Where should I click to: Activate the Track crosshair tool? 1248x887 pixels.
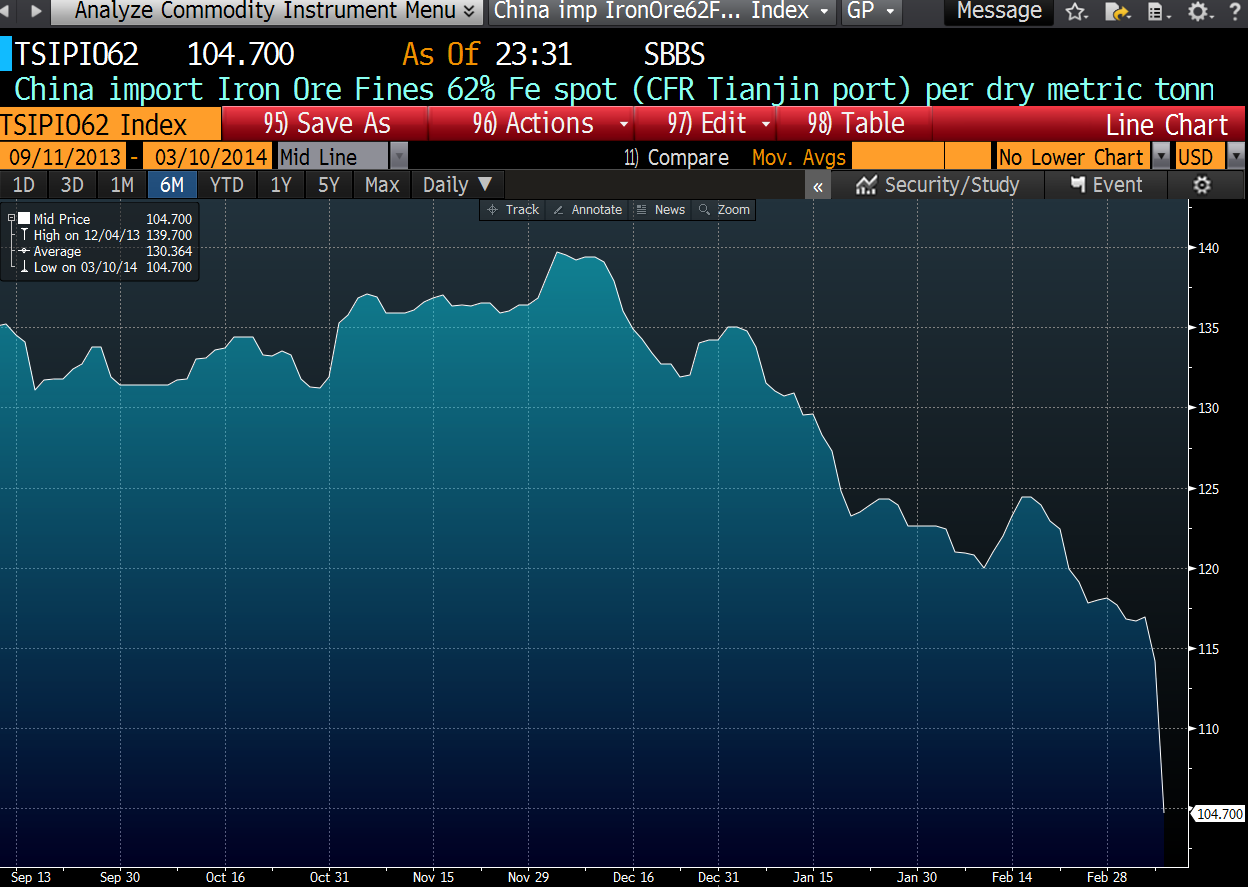(x=513, y=210)
